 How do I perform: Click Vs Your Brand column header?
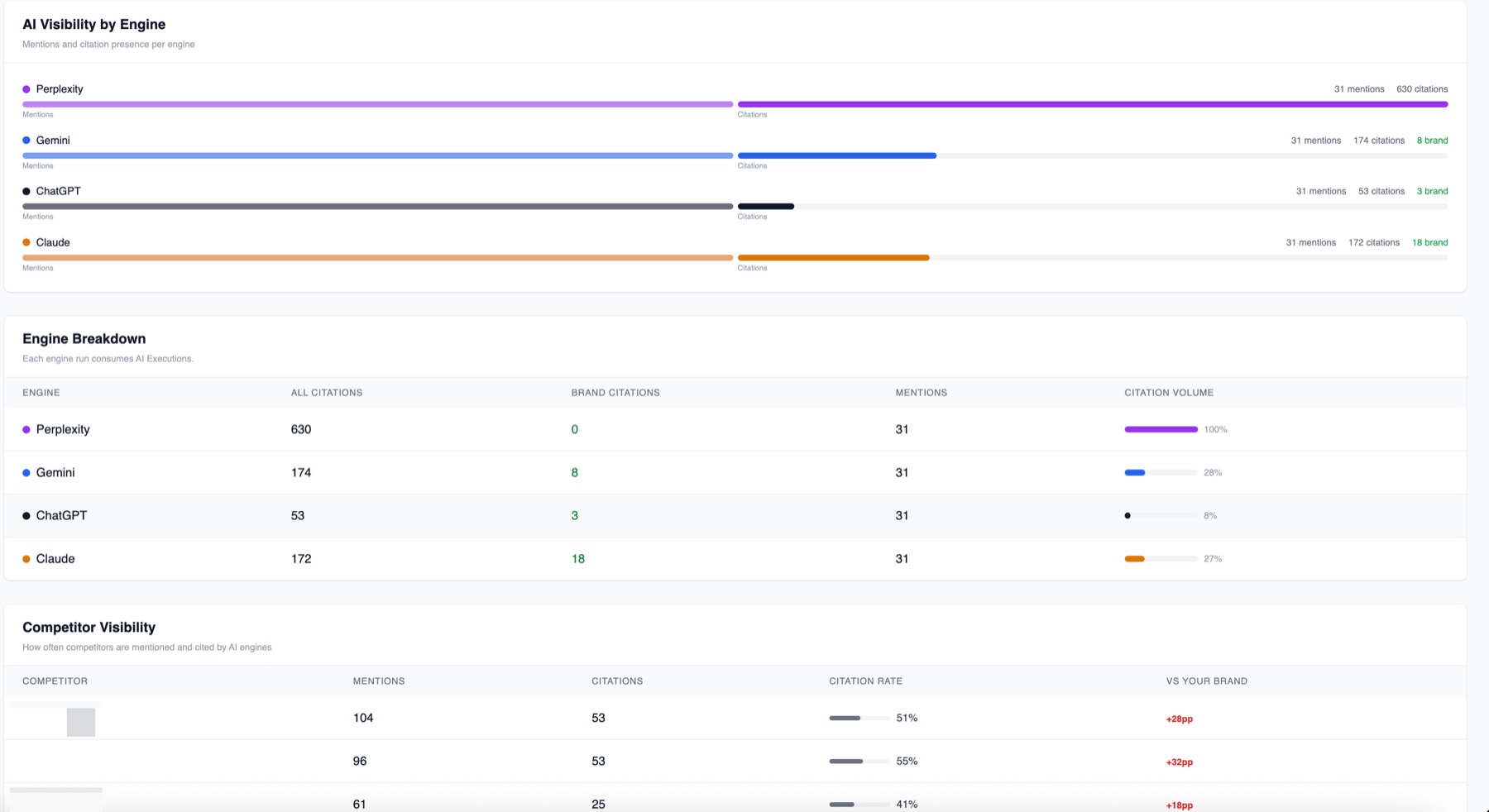tap(1207, 681)
